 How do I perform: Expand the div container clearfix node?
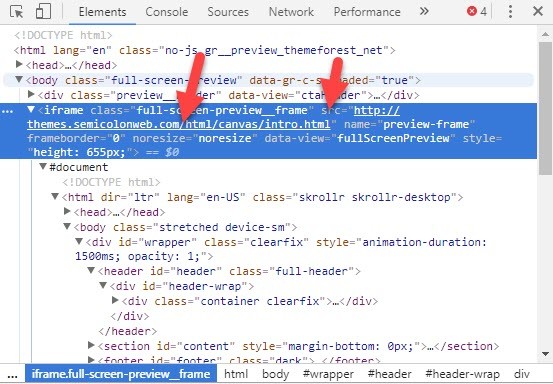click(115, 300)
